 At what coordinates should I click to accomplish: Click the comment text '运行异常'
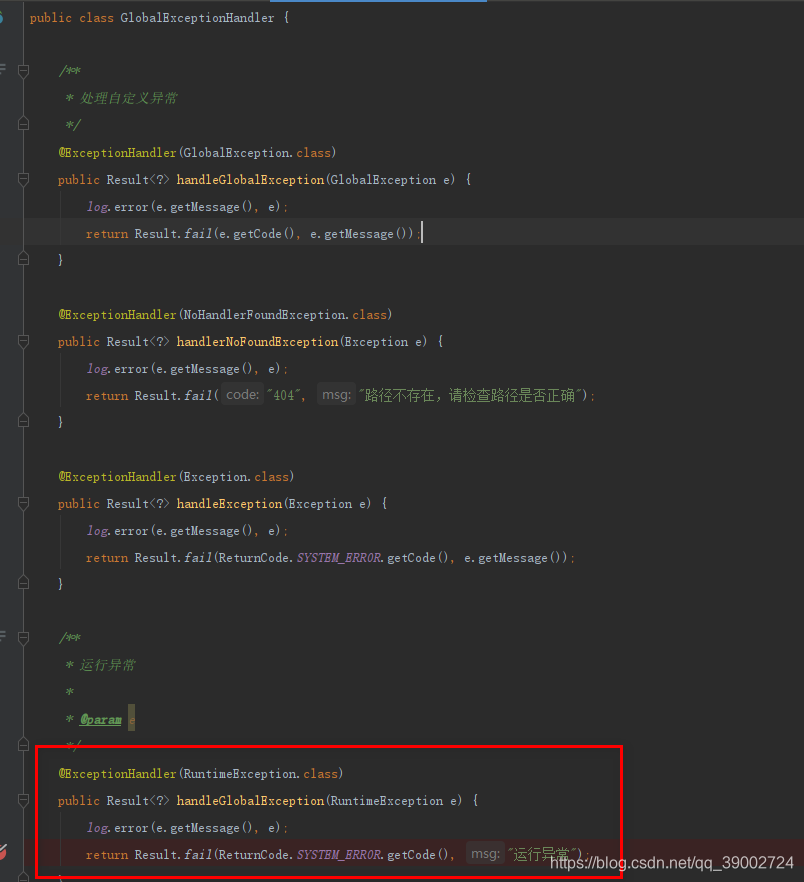coord(107,665)
